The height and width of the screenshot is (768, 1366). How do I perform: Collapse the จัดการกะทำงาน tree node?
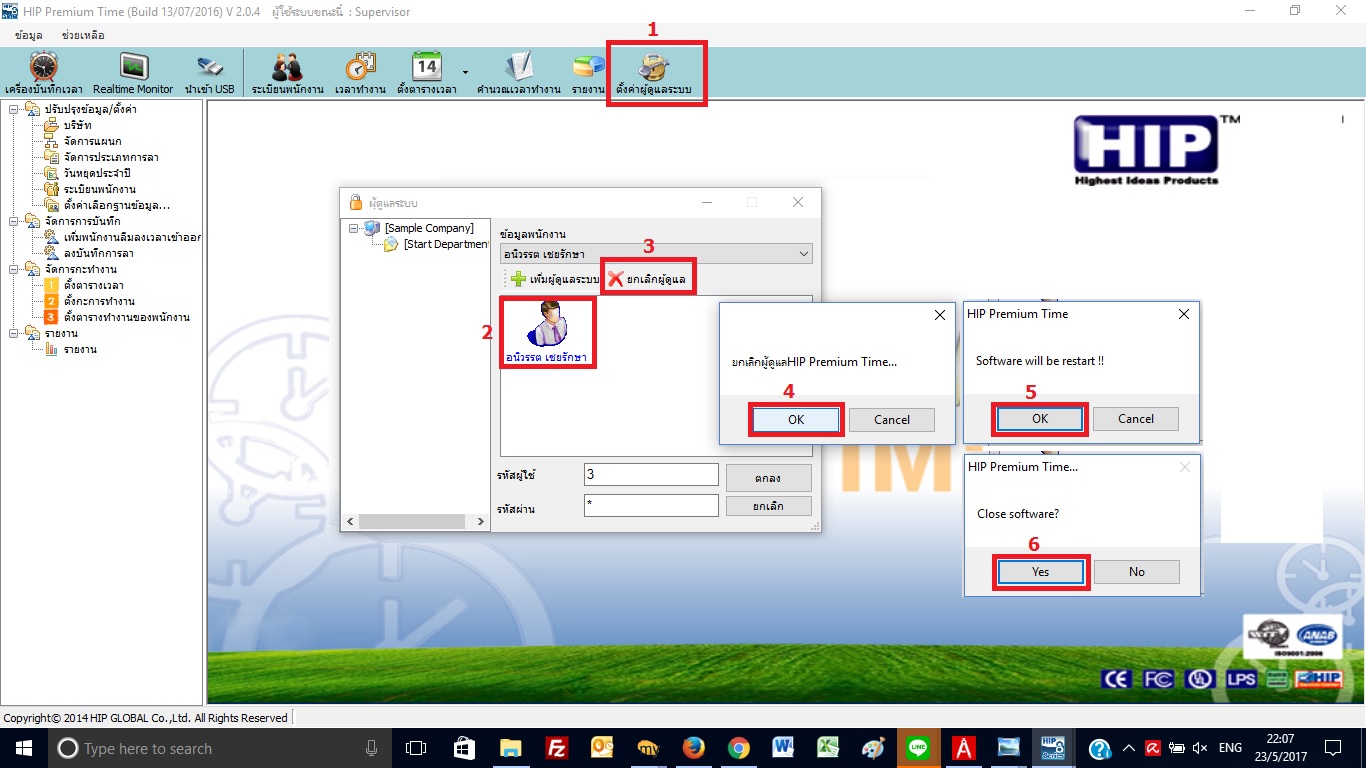[x=14, y=269]
